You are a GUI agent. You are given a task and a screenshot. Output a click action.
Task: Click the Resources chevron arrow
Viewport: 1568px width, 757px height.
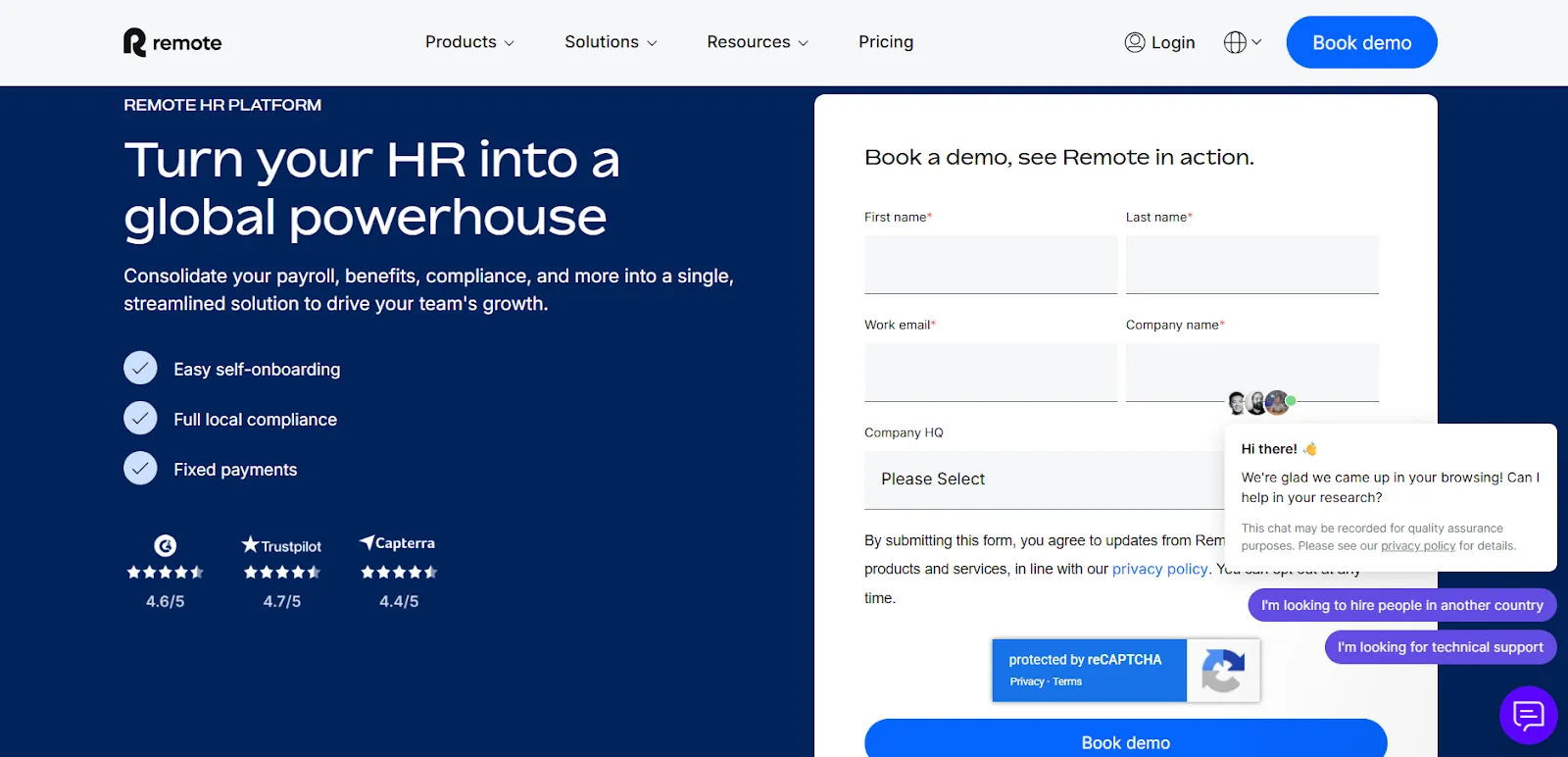click(x=804, y=43)
